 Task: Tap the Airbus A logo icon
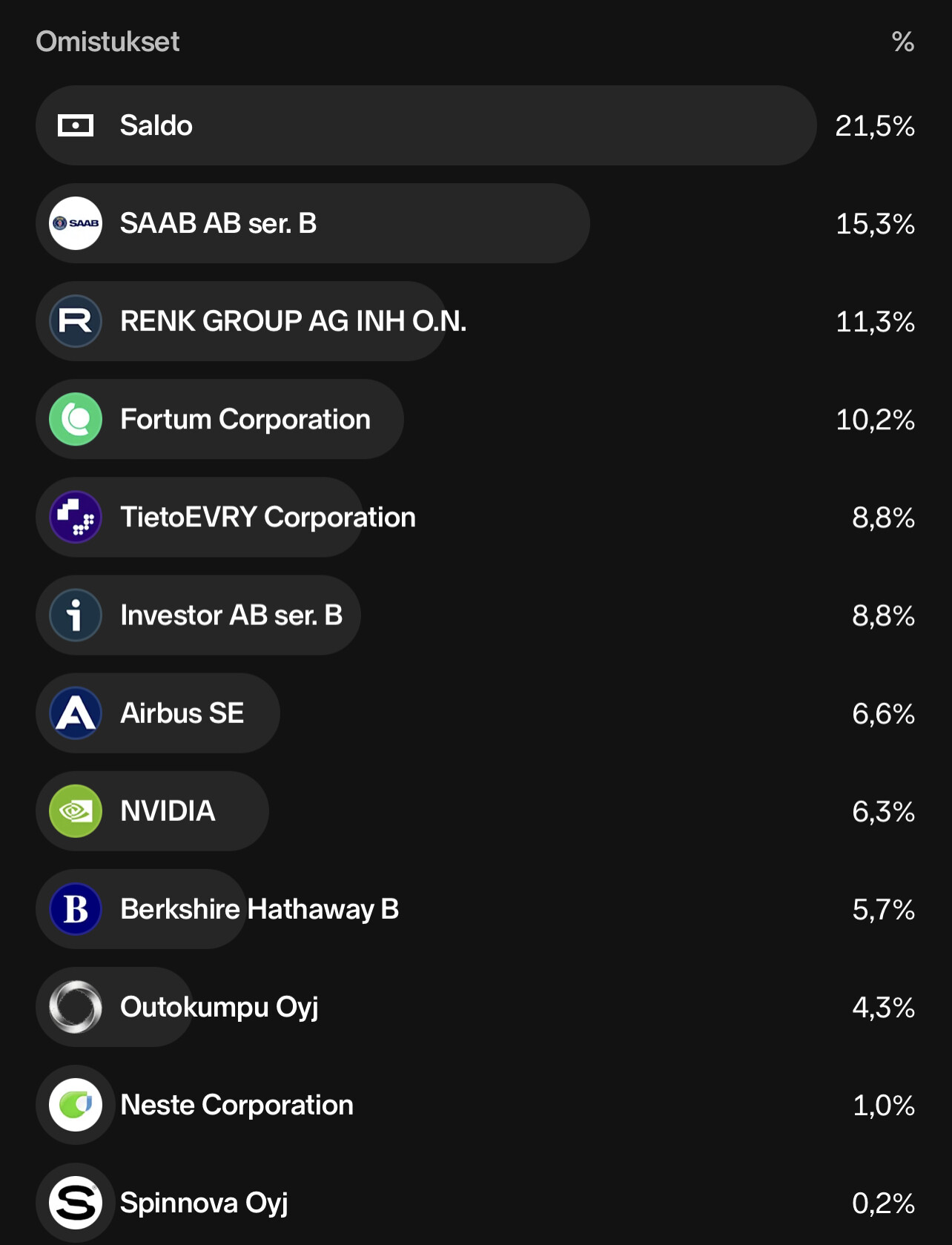[x=76, y=713]
